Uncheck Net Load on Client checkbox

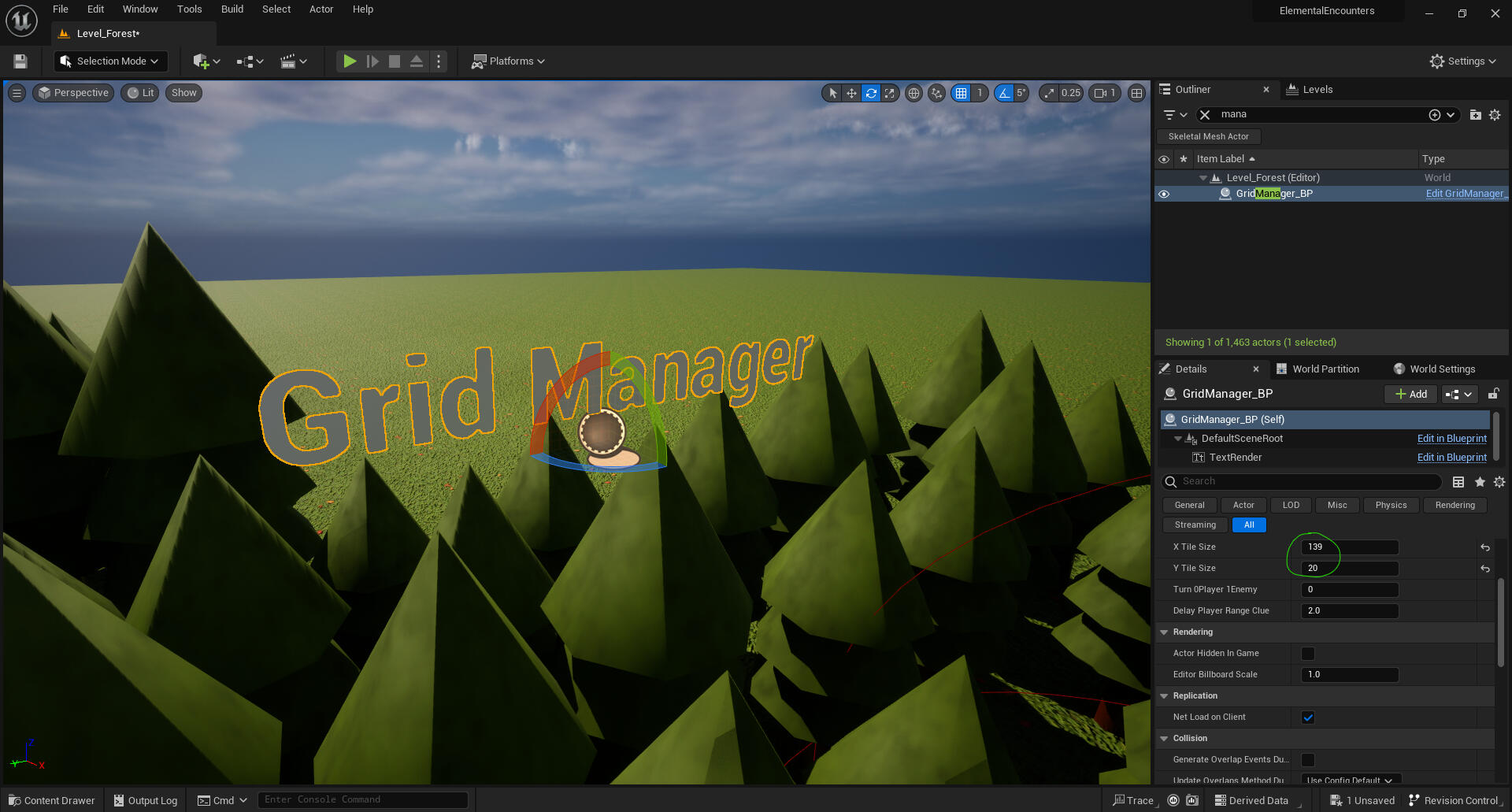pyautogui.click(x=1308, y=717)
